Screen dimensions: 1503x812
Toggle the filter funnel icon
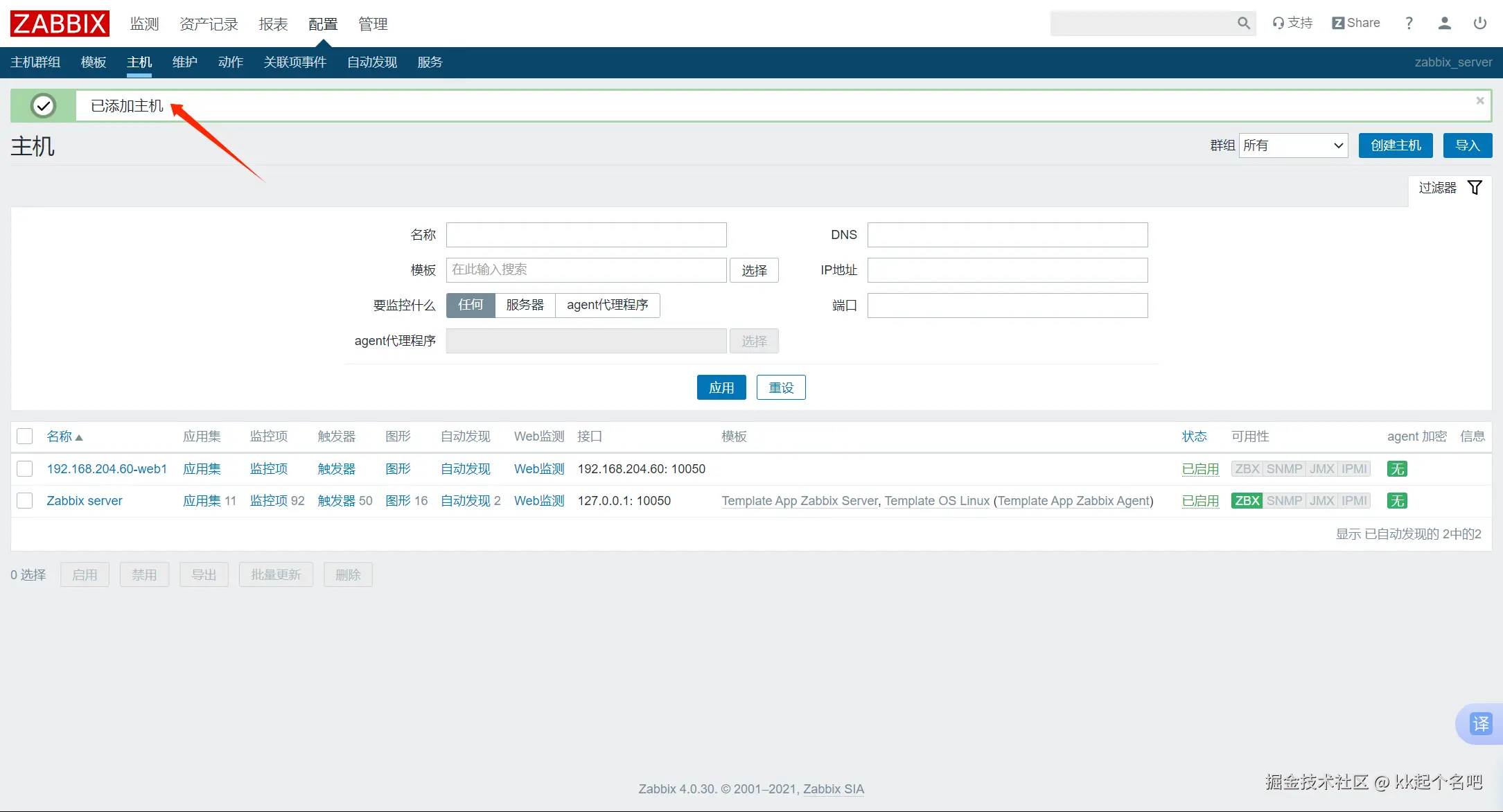coord(1475,188)
